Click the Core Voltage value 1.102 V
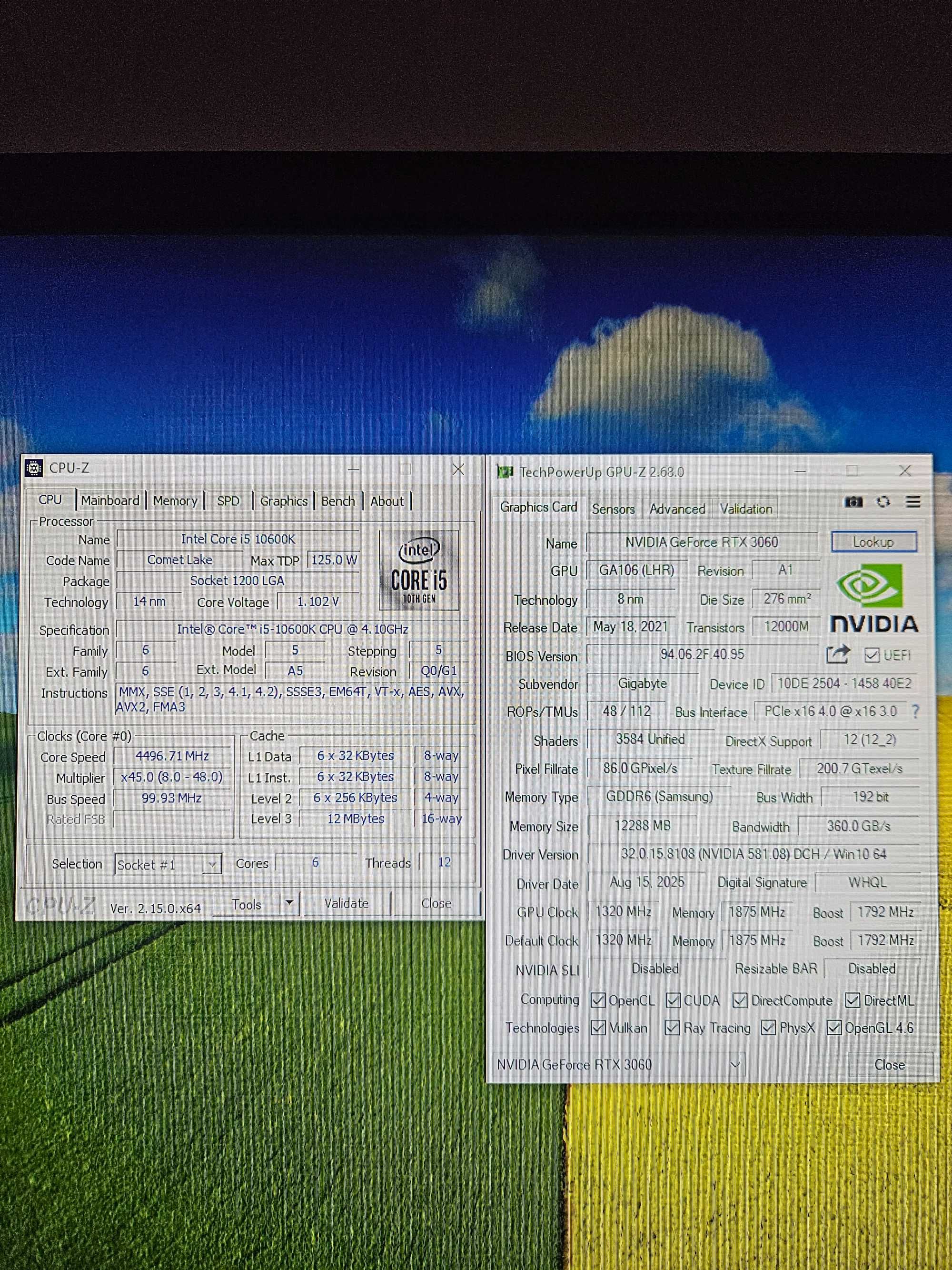This screenshot has height=1270, width=952. 318,601
